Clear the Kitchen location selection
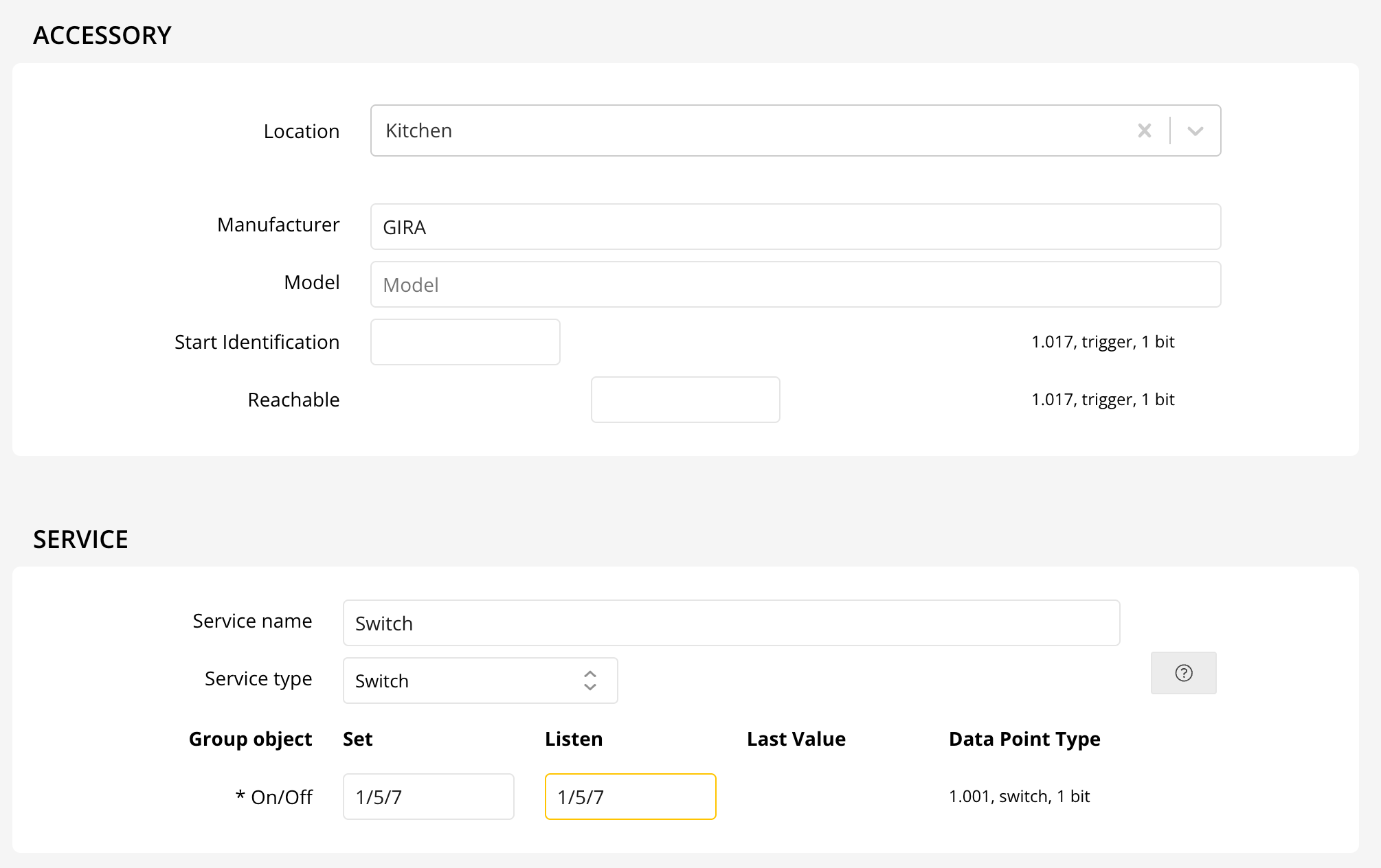Viewport: 1381px width, 868px height. click(1144, 130)
